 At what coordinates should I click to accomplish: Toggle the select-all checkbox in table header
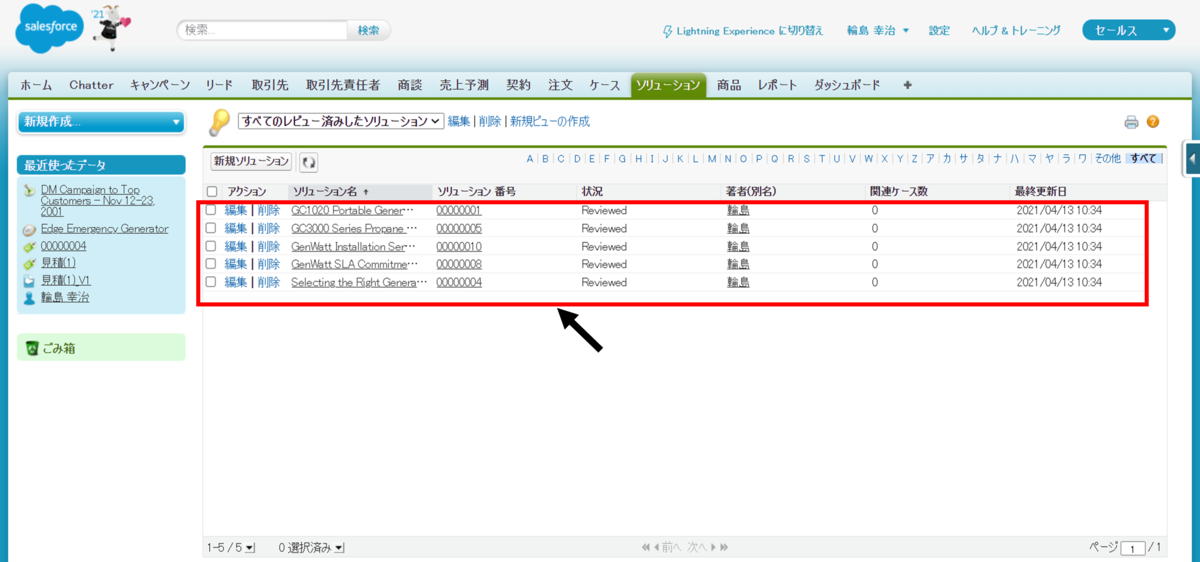(x=211, y=191)
